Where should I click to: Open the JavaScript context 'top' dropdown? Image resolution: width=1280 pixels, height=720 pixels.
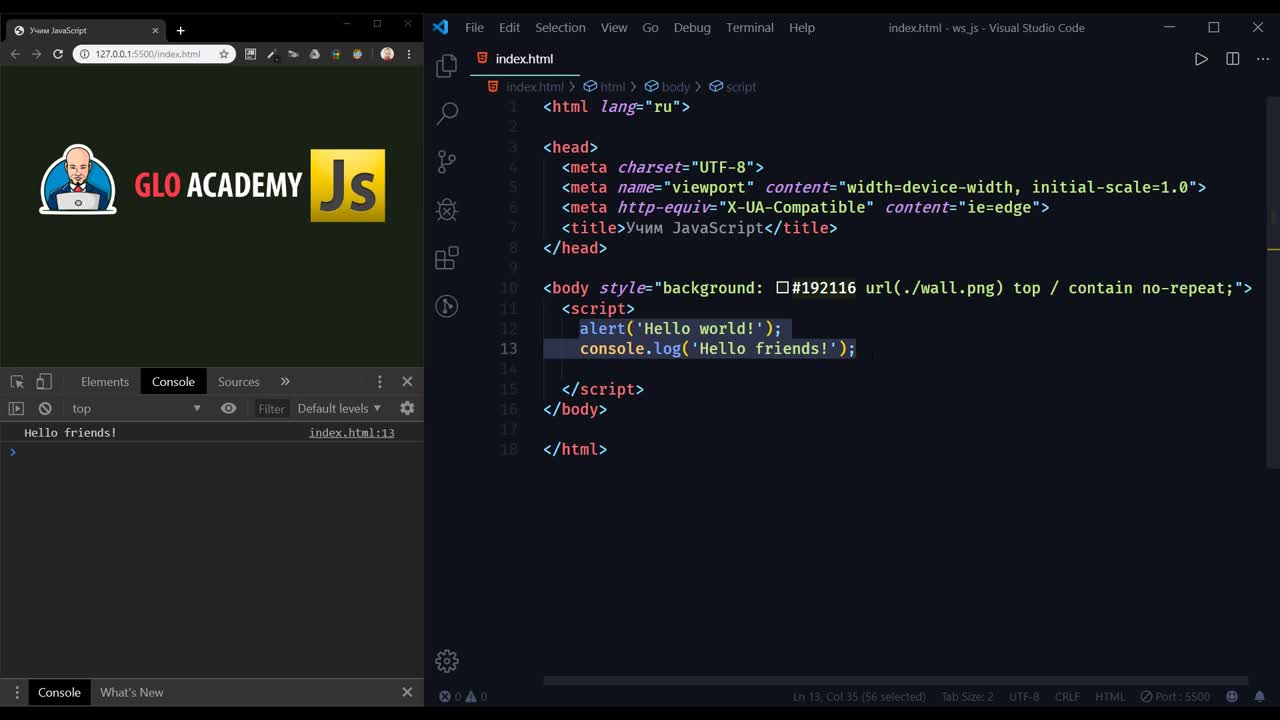pyautogui.click(x=136, y=408)
